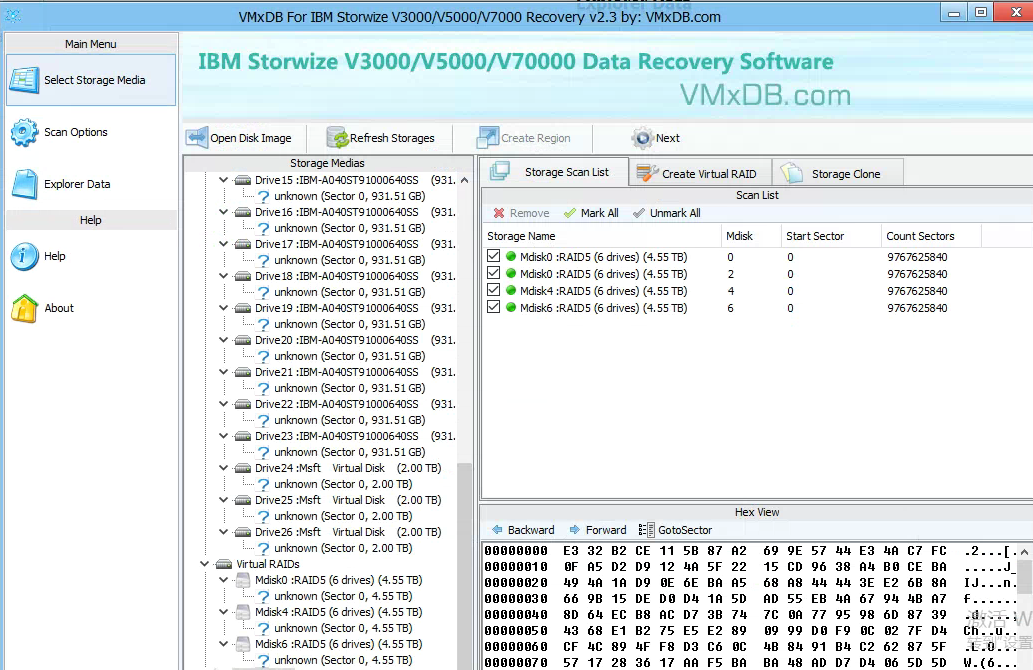Viewport: 1033px width, 670px height.
Task: Click the question mark icon under Drive25
Action: 264,516
